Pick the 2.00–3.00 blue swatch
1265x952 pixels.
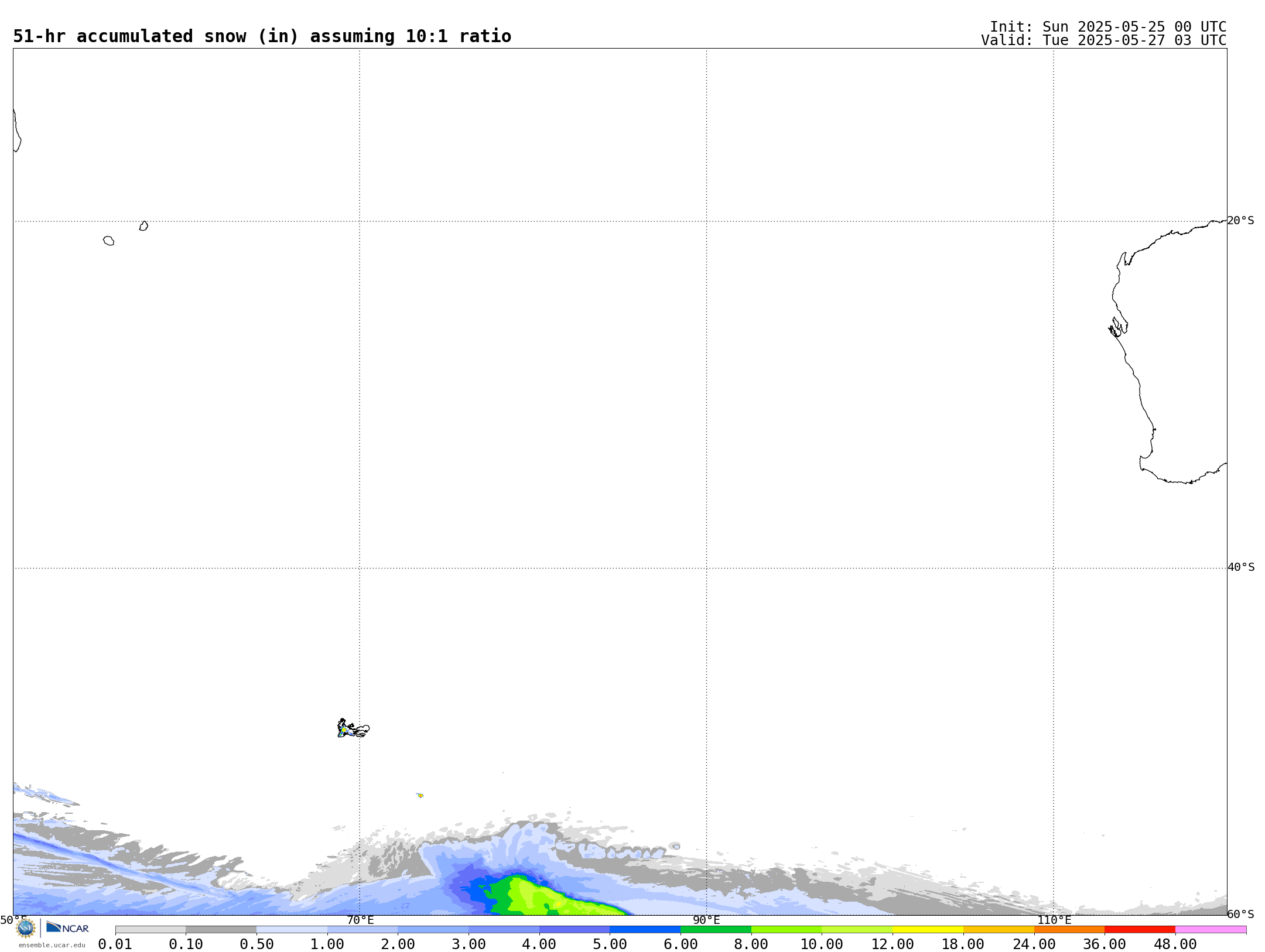[x=433, y=930]
